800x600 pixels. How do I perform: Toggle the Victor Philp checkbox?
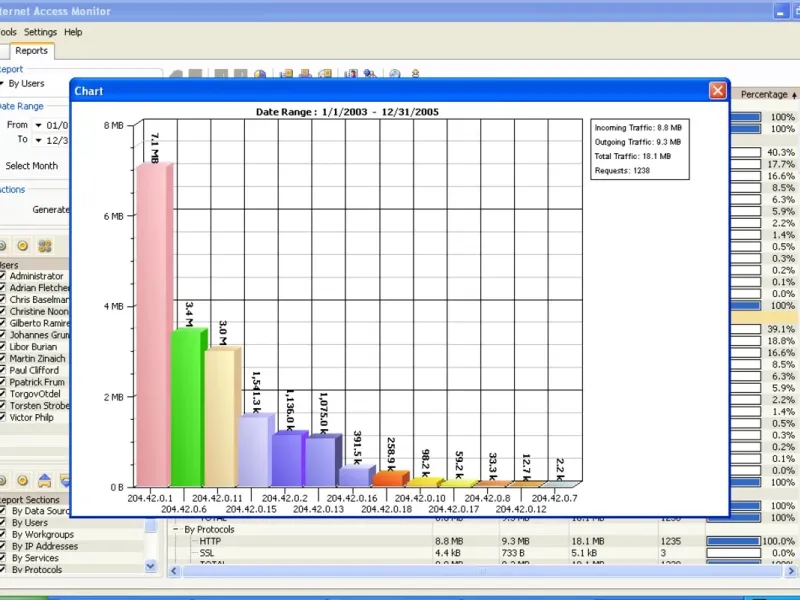pyautogui.click(x=2, y=417)
